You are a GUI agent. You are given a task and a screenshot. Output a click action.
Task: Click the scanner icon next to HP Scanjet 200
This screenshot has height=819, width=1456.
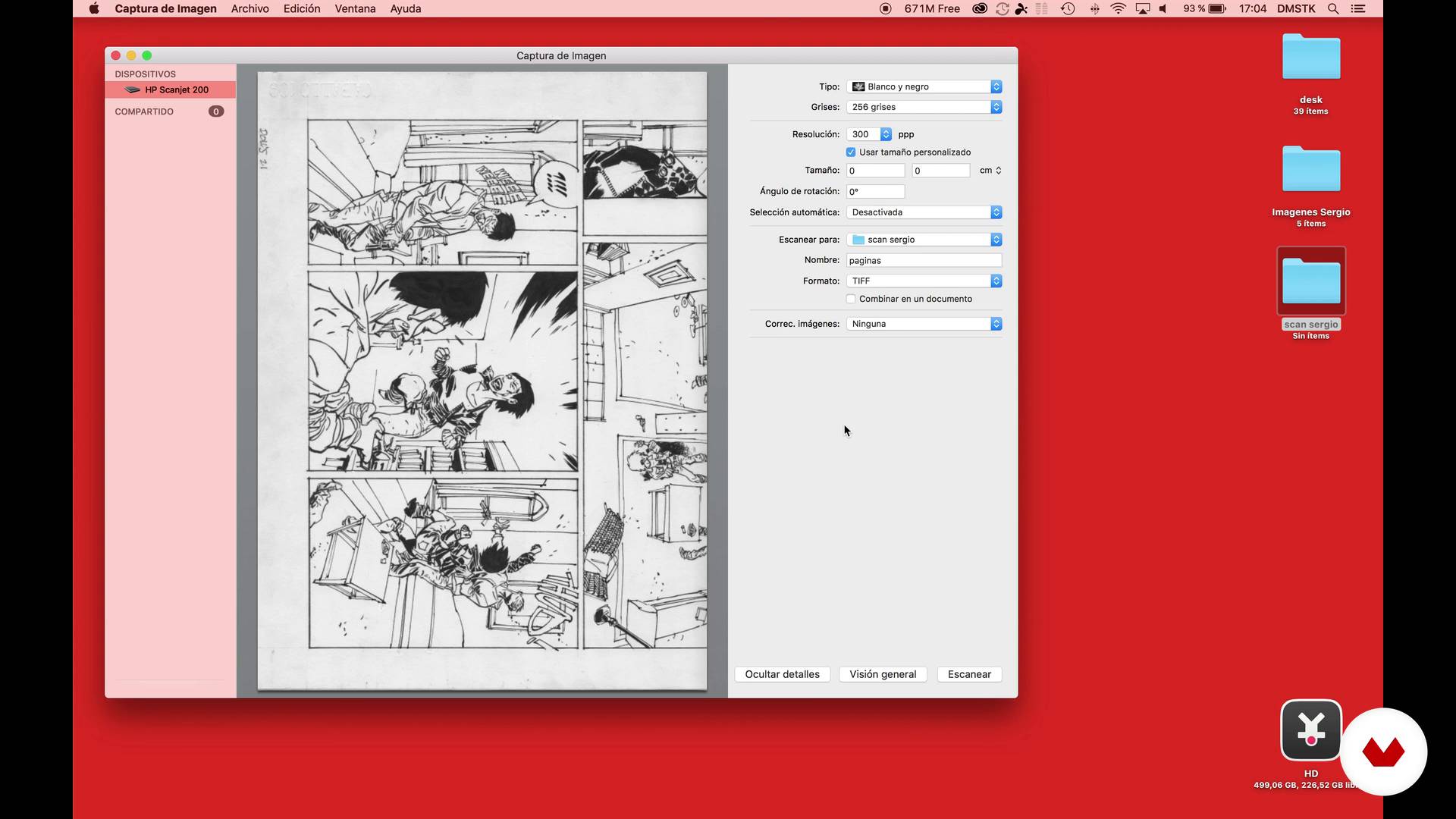coord(132,89)
